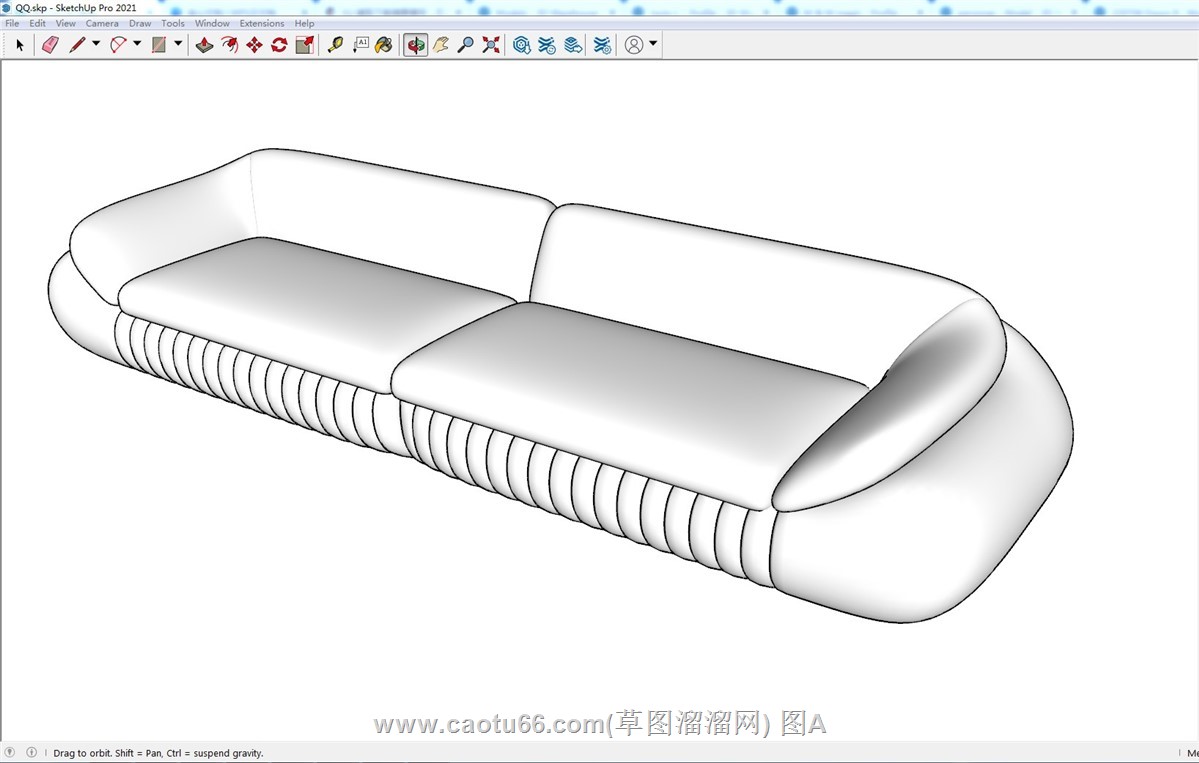
Task: Click the 'Drag to orbit' status bar hint
Action: tap(158, 753)
